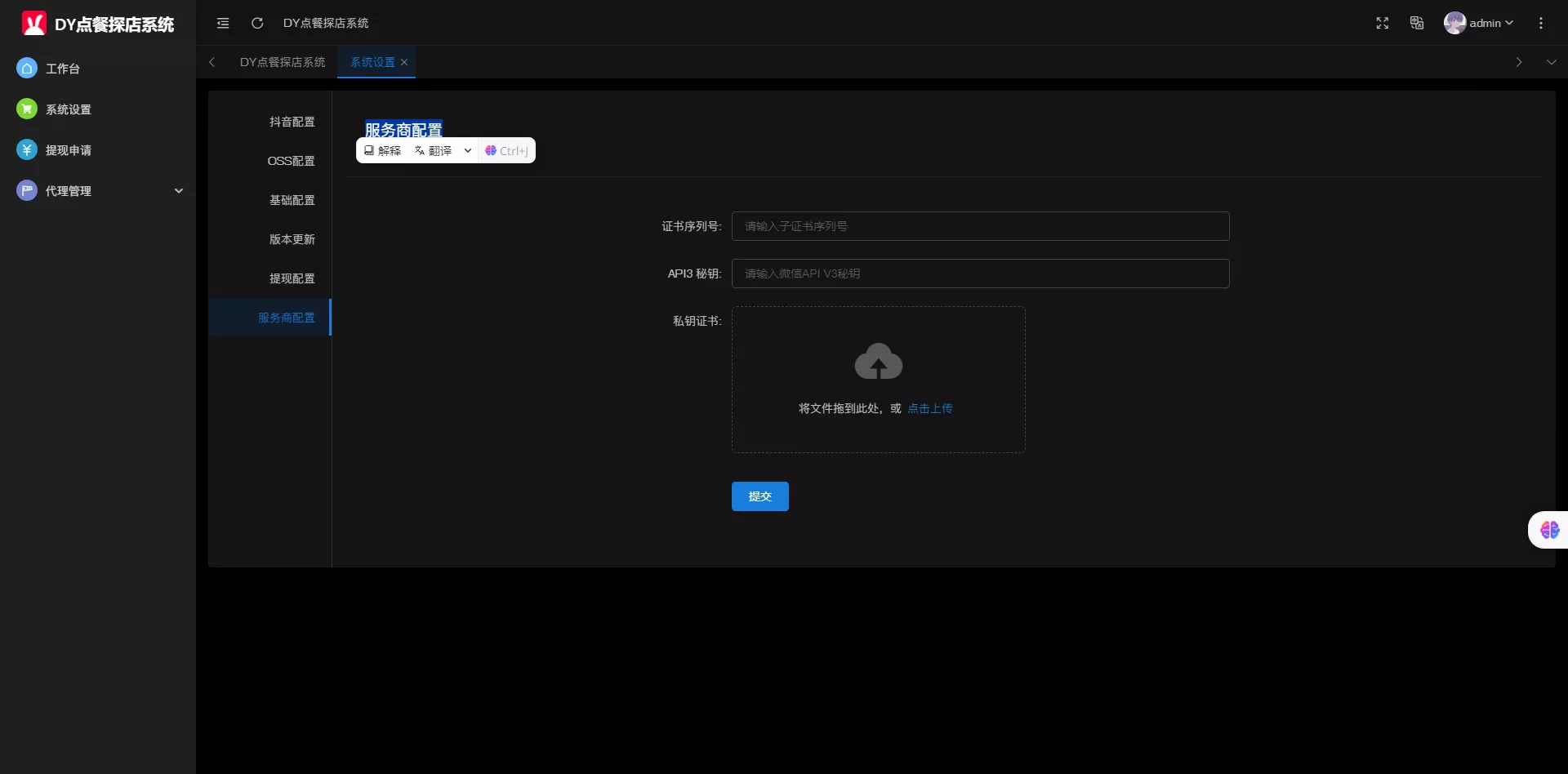Click the floating AI brain assistant icon
The height and width of the screenshot is (774, 1568).
[1549, 530]
